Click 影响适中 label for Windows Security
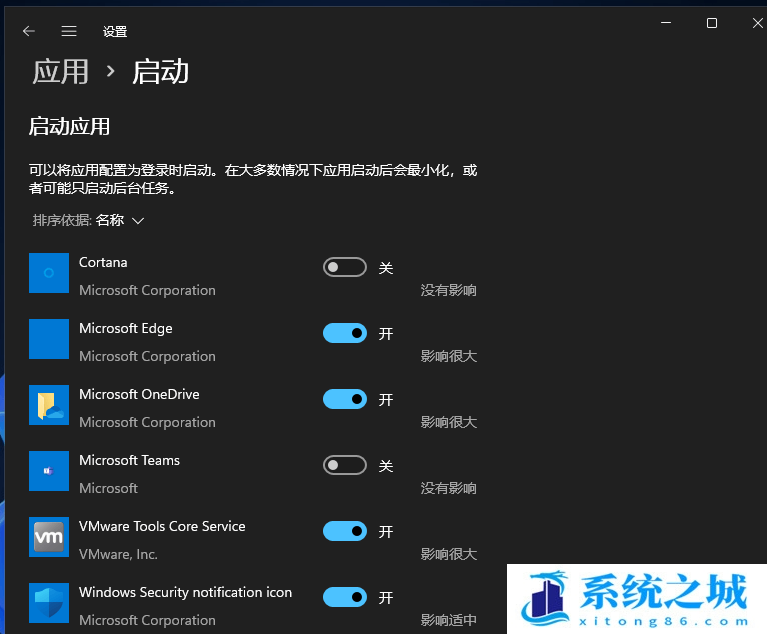This screenshot has width=767, height=634. point(449,620)
